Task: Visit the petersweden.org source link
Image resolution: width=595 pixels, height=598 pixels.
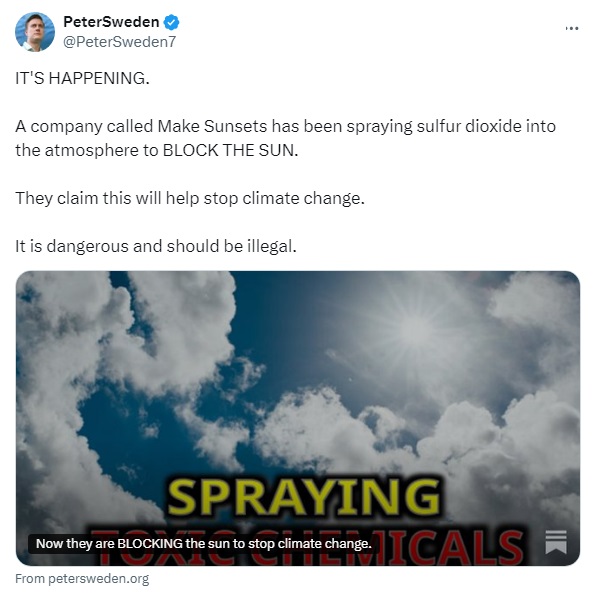Action: (x=98, y=579)
